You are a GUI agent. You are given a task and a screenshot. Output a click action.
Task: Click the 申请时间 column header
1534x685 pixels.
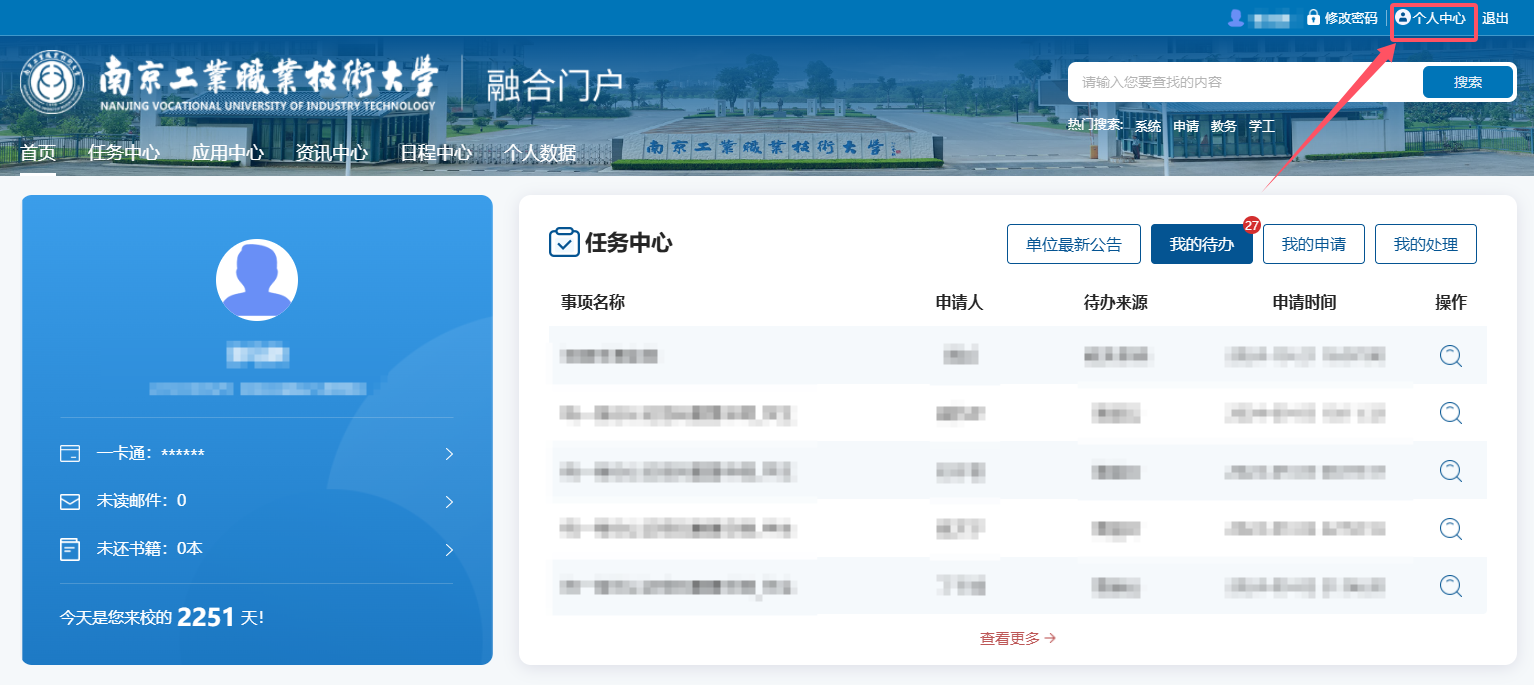1305,302
